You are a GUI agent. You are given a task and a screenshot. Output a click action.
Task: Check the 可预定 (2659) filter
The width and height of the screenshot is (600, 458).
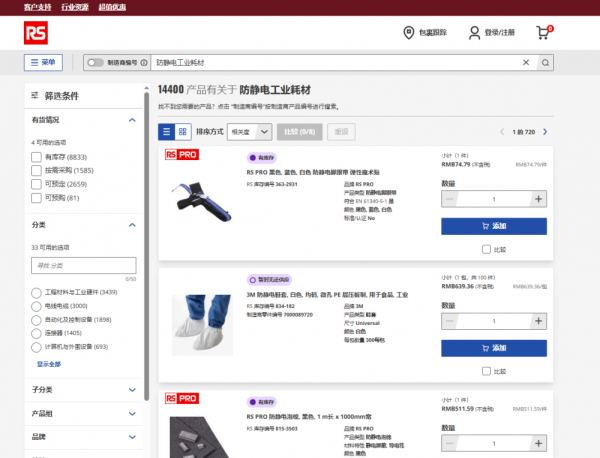coord(36,184)
